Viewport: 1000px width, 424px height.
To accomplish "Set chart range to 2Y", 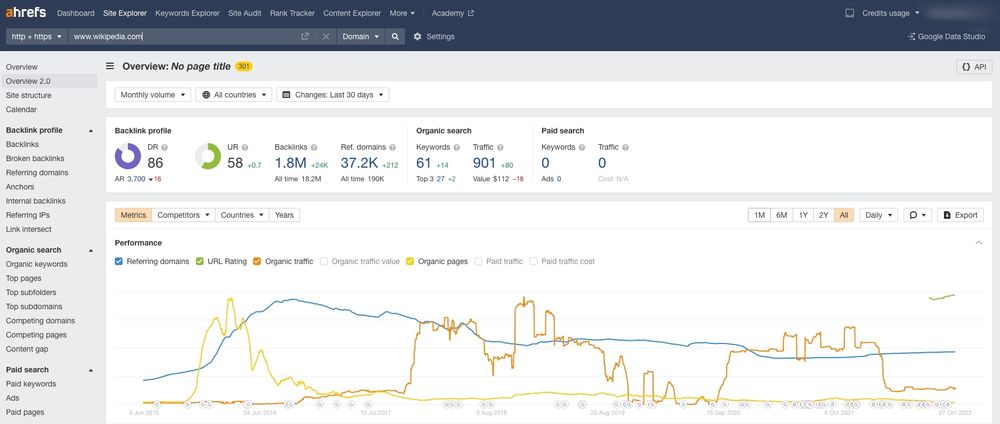I will tap(823, 215).
